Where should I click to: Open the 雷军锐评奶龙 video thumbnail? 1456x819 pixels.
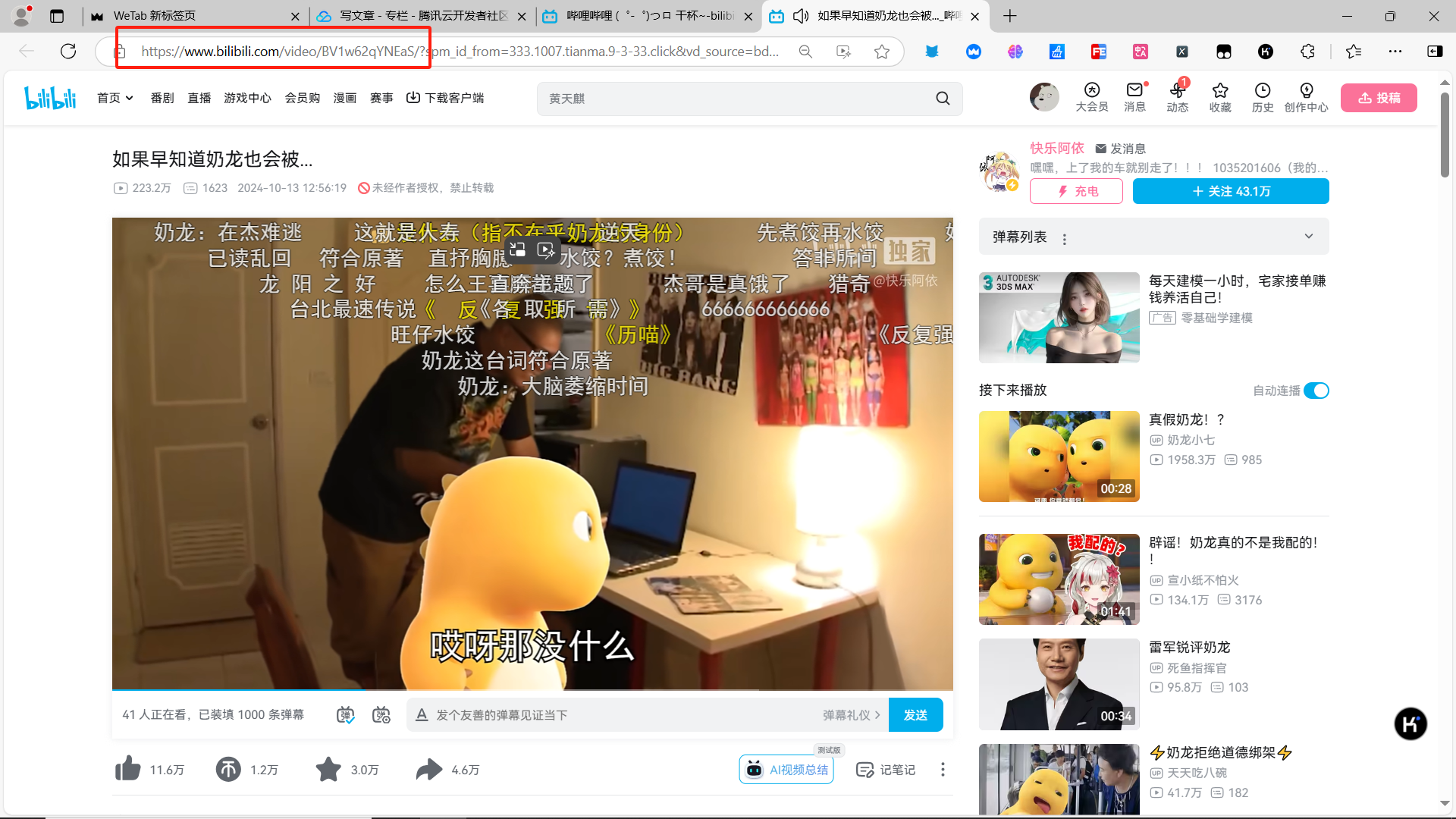(1059, 684)
